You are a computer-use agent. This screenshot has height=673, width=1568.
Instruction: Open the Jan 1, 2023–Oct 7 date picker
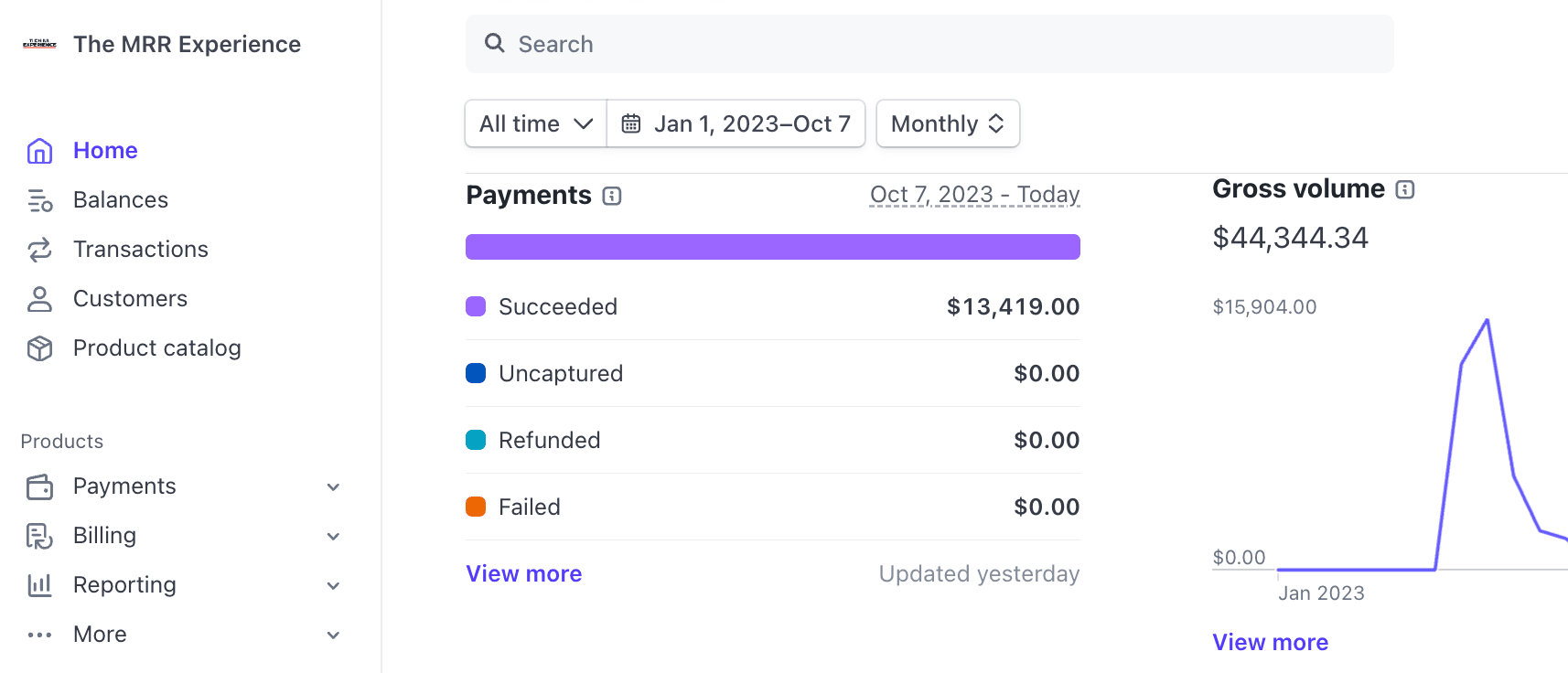pyautogui.click(x=736, y=123)
